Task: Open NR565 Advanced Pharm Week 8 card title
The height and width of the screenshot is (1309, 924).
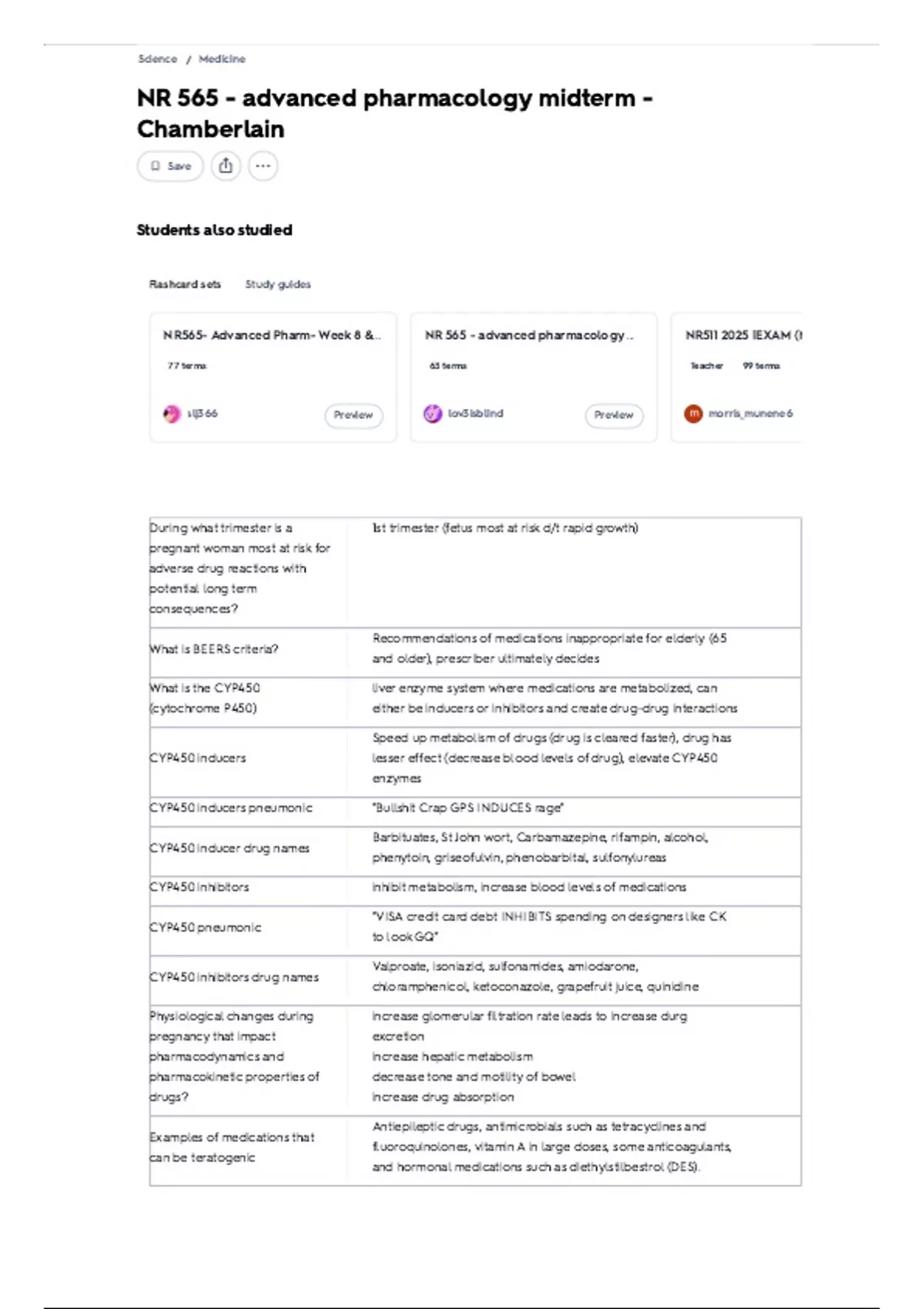Action: point(272,335)
